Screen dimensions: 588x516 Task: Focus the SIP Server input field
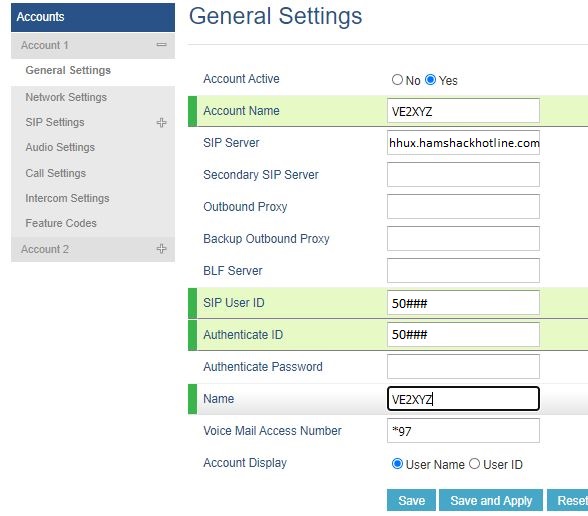463,142
